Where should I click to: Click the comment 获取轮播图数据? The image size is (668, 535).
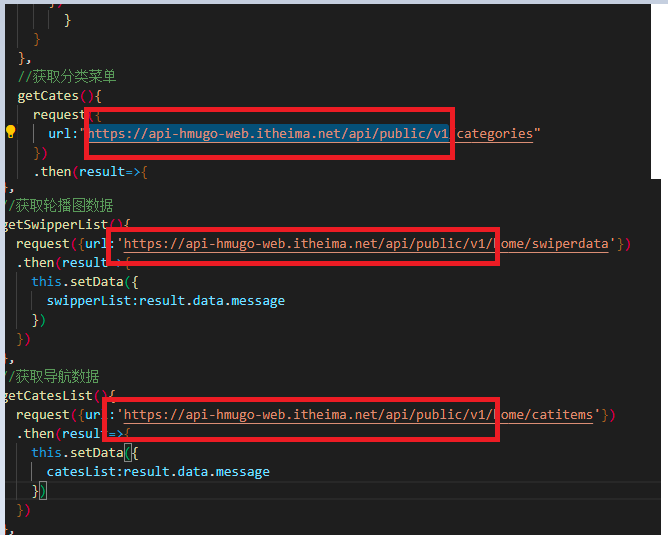pyautogui.click(x=60, y=205)
